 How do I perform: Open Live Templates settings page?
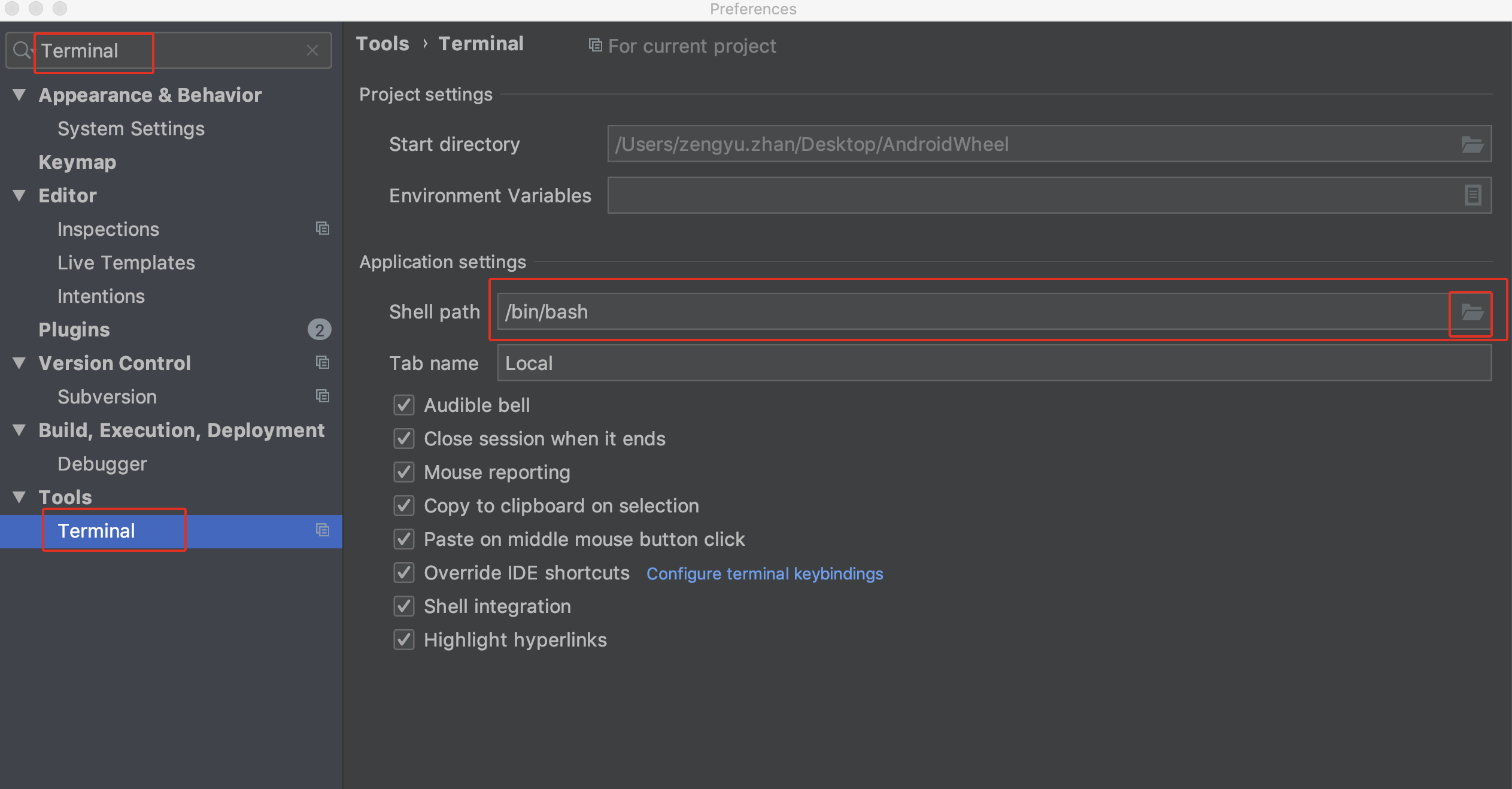tap(126, 263)
